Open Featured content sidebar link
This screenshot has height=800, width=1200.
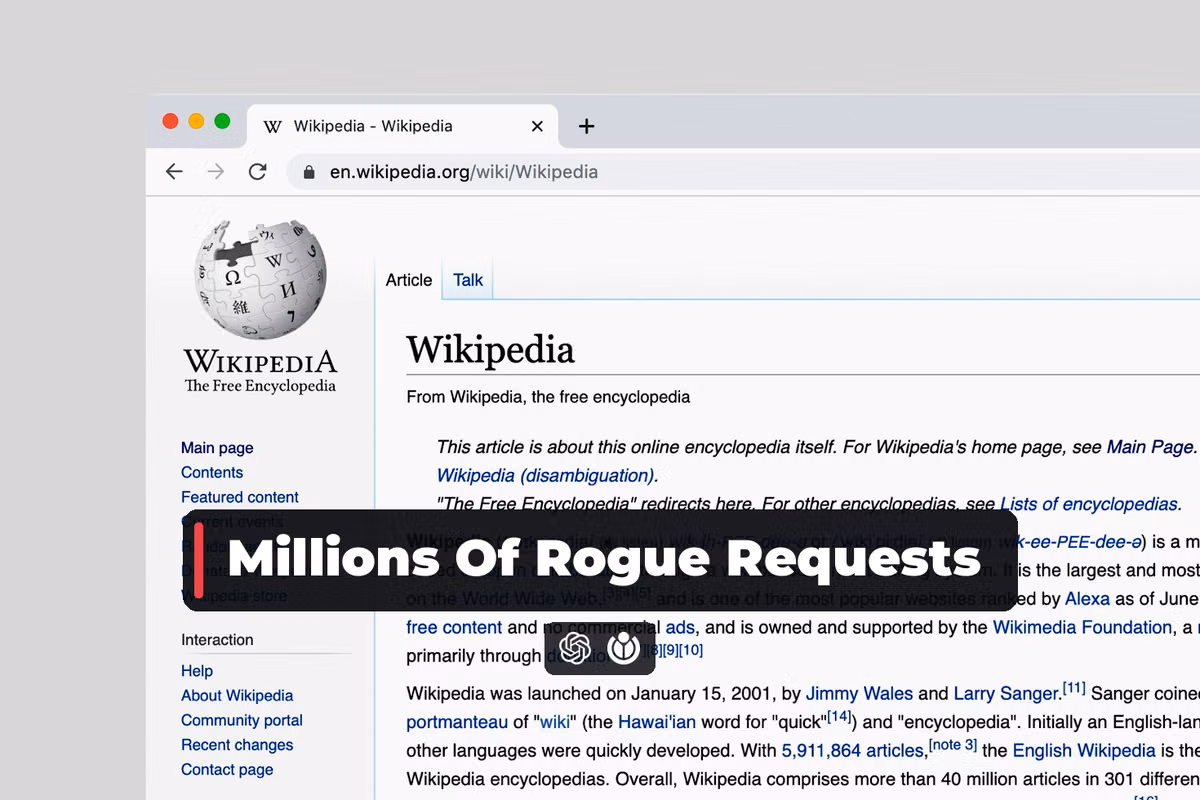(x=240, y=497)
